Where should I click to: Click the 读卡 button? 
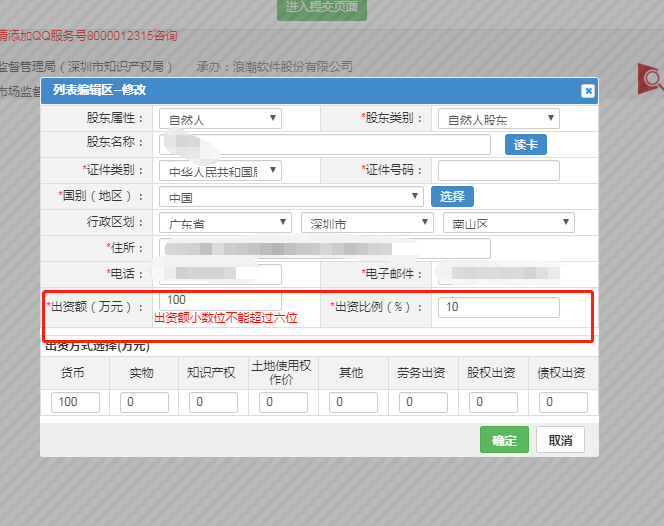[x=525, y=145]
